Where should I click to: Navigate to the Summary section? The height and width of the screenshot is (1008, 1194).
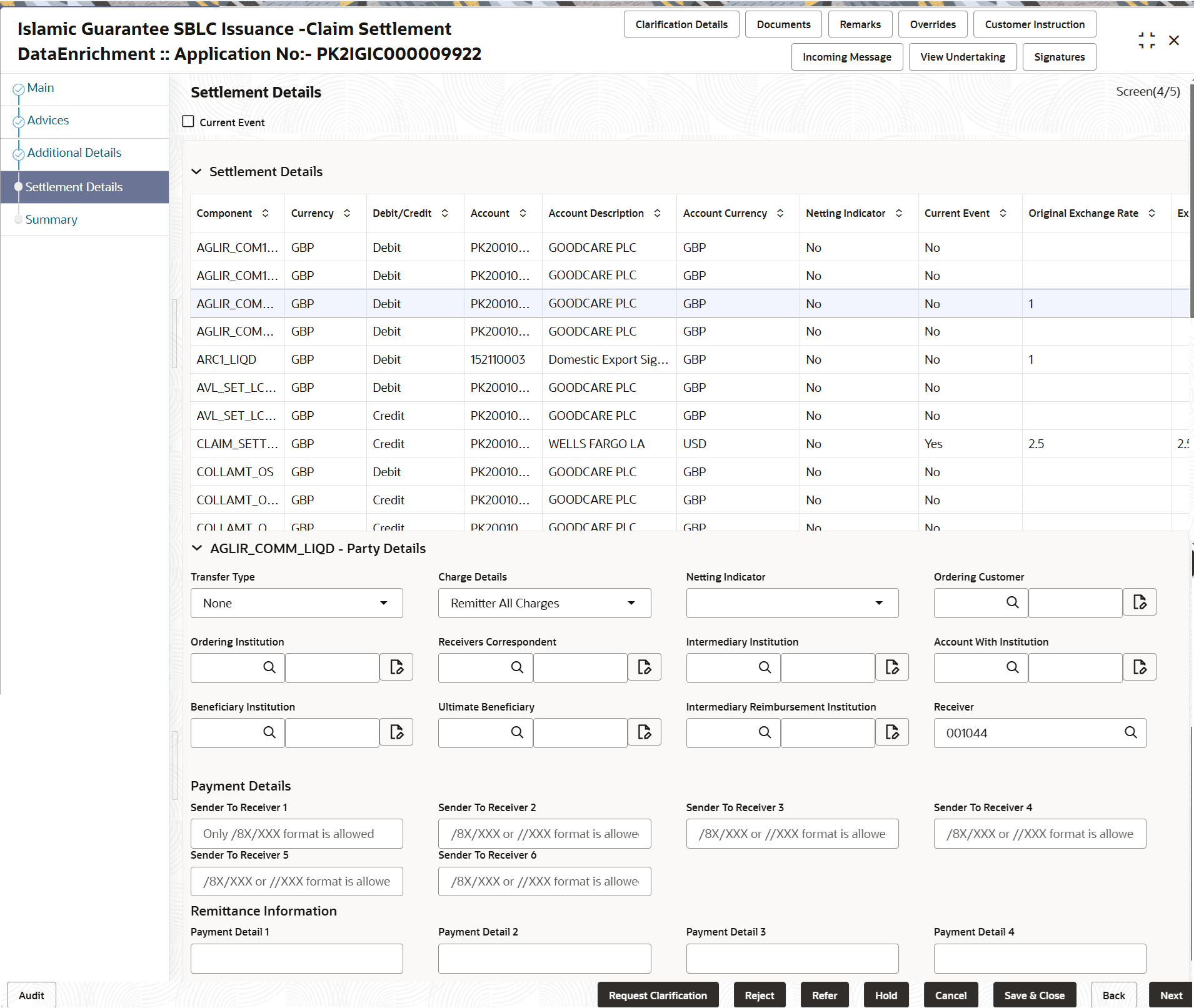coord(51,219)
